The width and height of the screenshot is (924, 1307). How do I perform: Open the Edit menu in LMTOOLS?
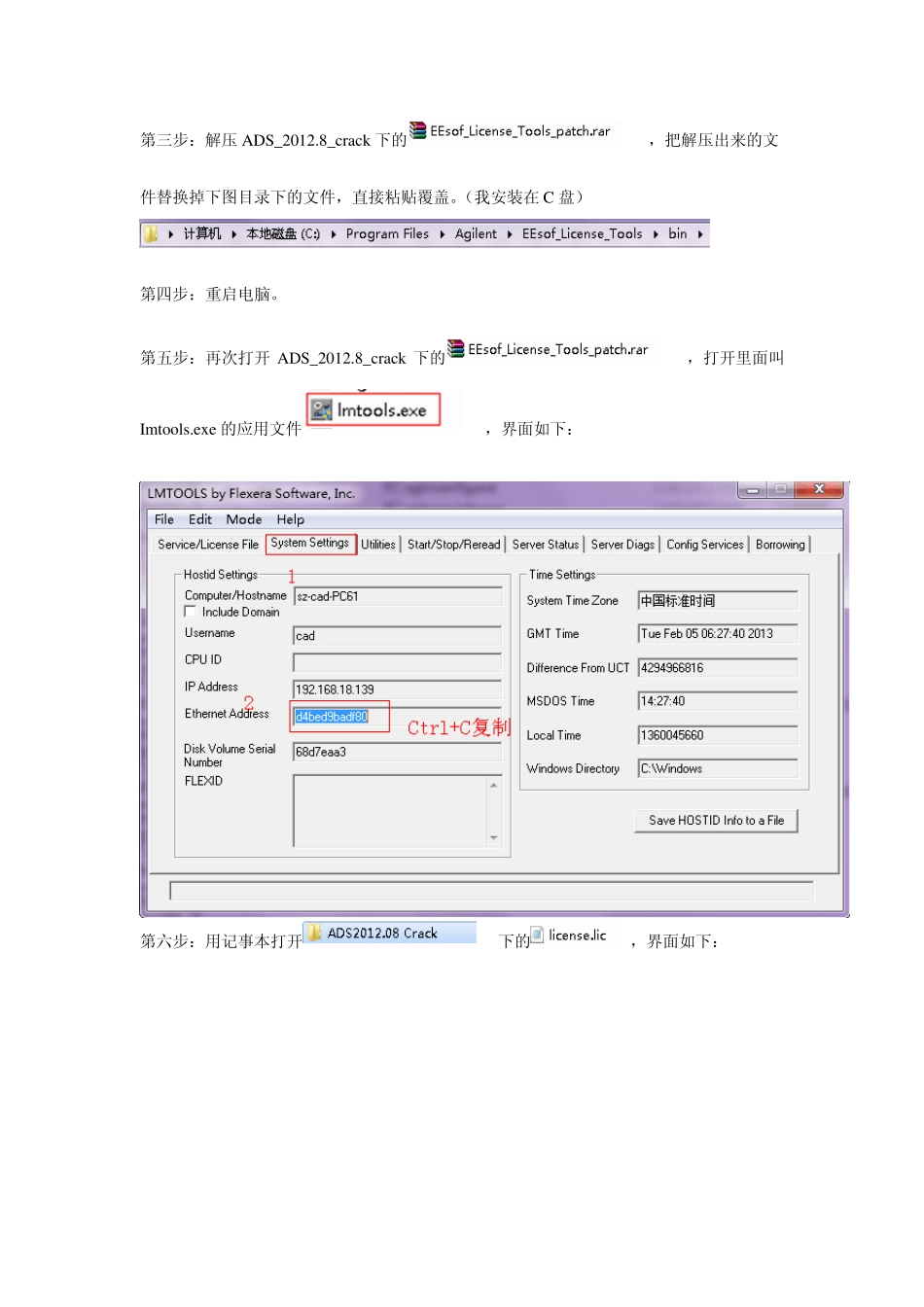(200, 519)
